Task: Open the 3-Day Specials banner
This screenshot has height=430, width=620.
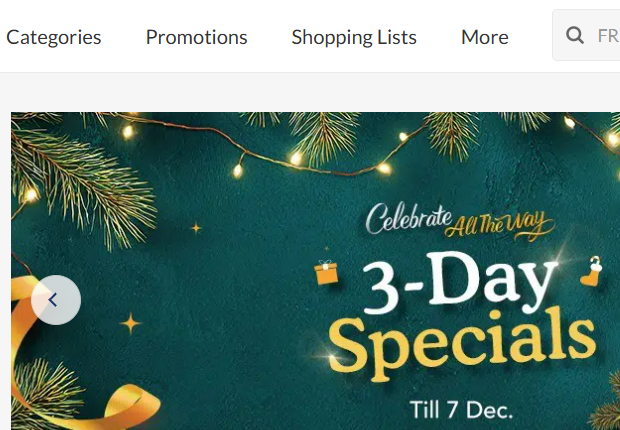Action: 316,271
